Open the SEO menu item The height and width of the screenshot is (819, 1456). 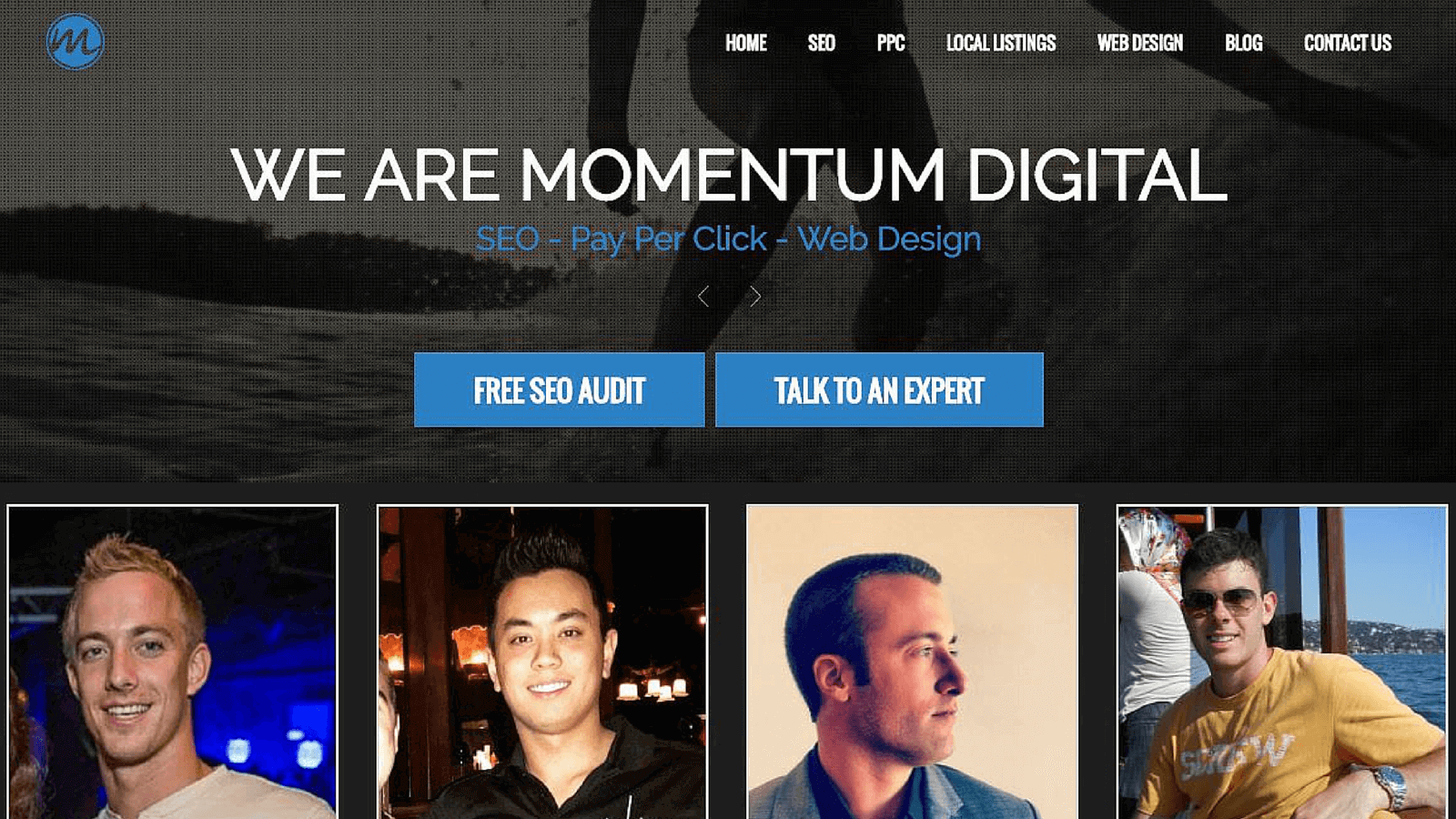822,43
